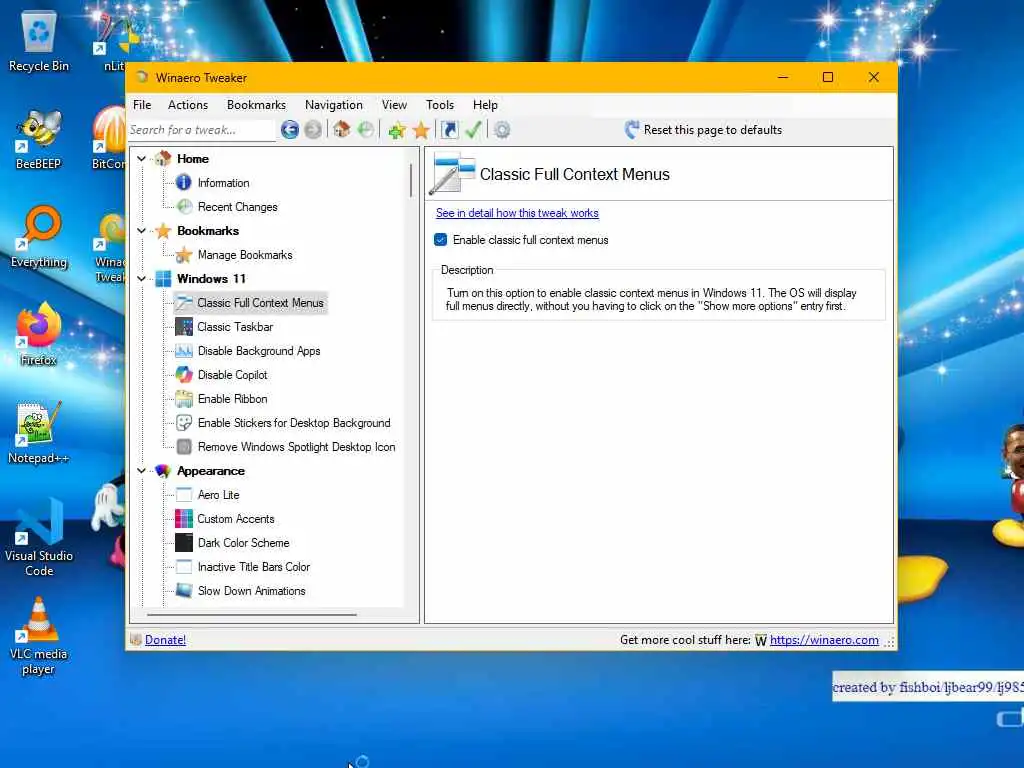
Task: Click the tree panel horizontal scrollbar
Action: point(251,615)
